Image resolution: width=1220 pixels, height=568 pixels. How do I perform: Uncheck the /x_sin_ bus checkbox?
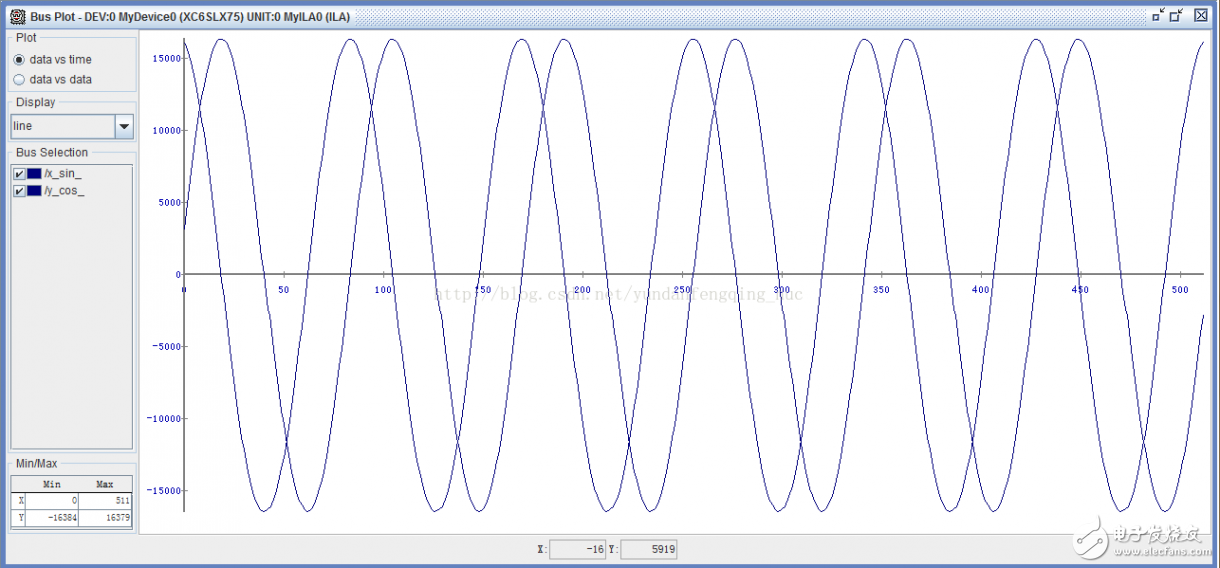19,174
